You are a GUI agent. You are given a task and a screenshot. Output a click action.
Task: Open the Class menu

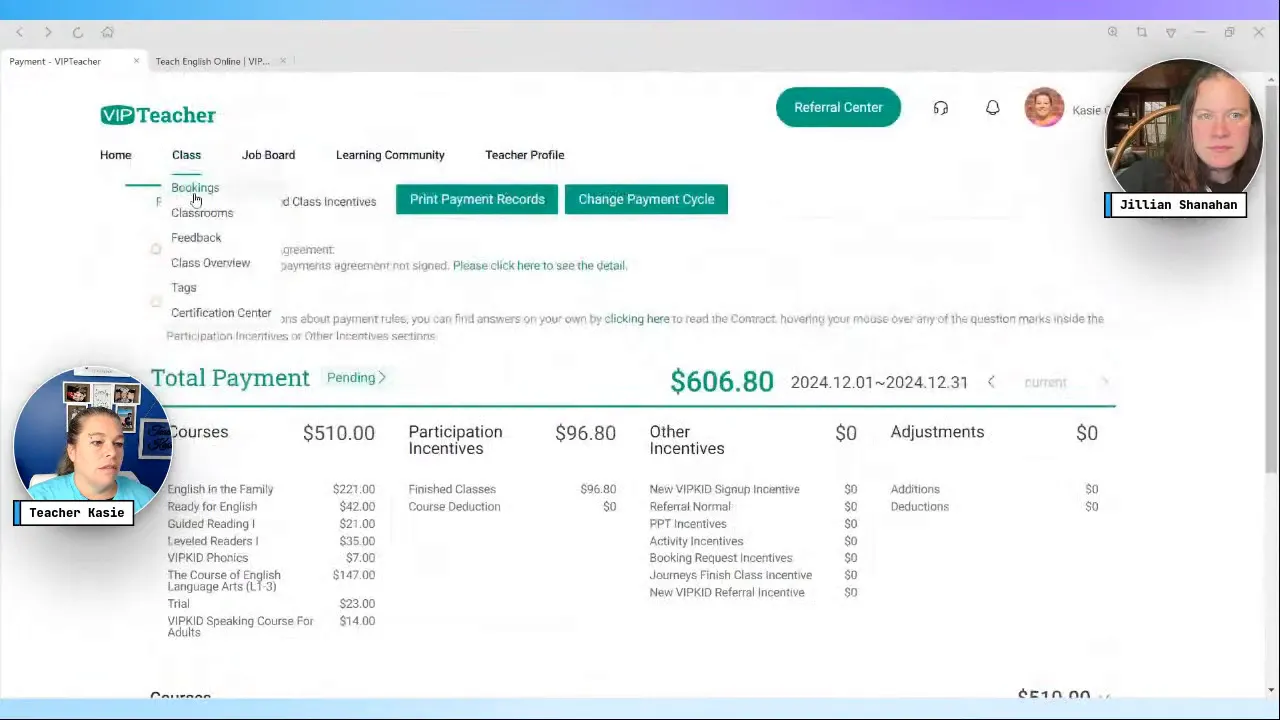pyautogui.click(x=186, y=155)
